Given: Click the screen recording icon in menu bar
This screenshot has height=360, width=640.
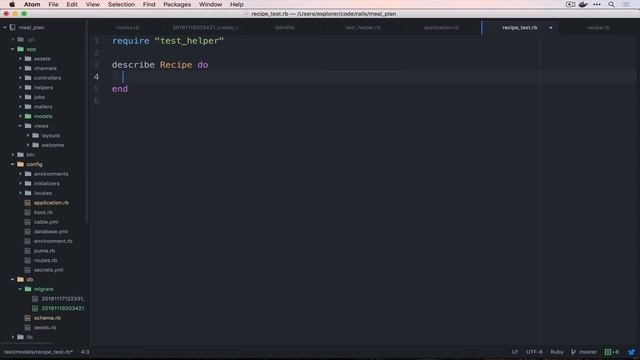Looking at the screenshot, I should coord(570,4).
